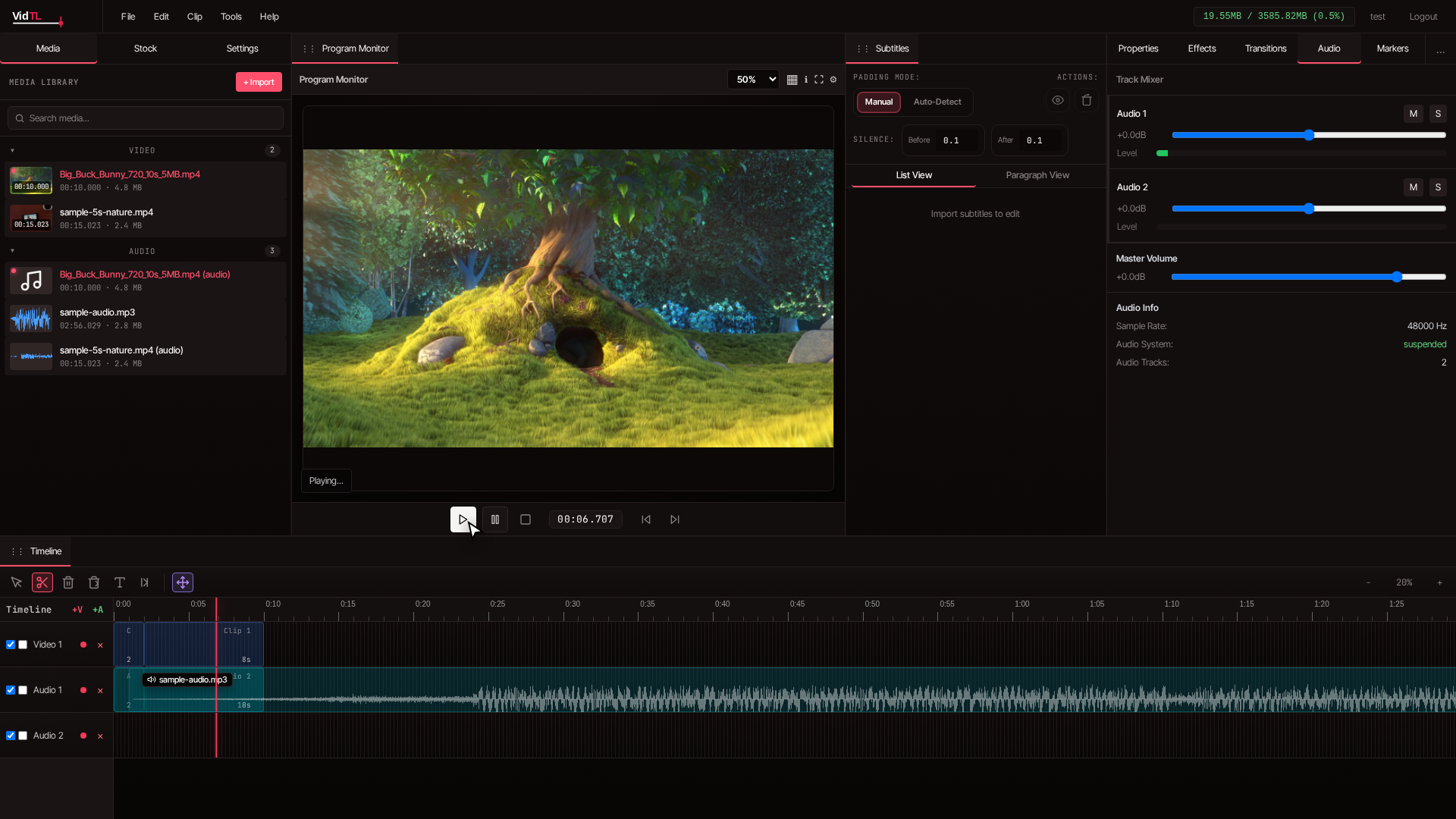The image size is (1456, 819).
Task: Click the red x to remove Audio 2 track
Action: (x=100, y=736)
